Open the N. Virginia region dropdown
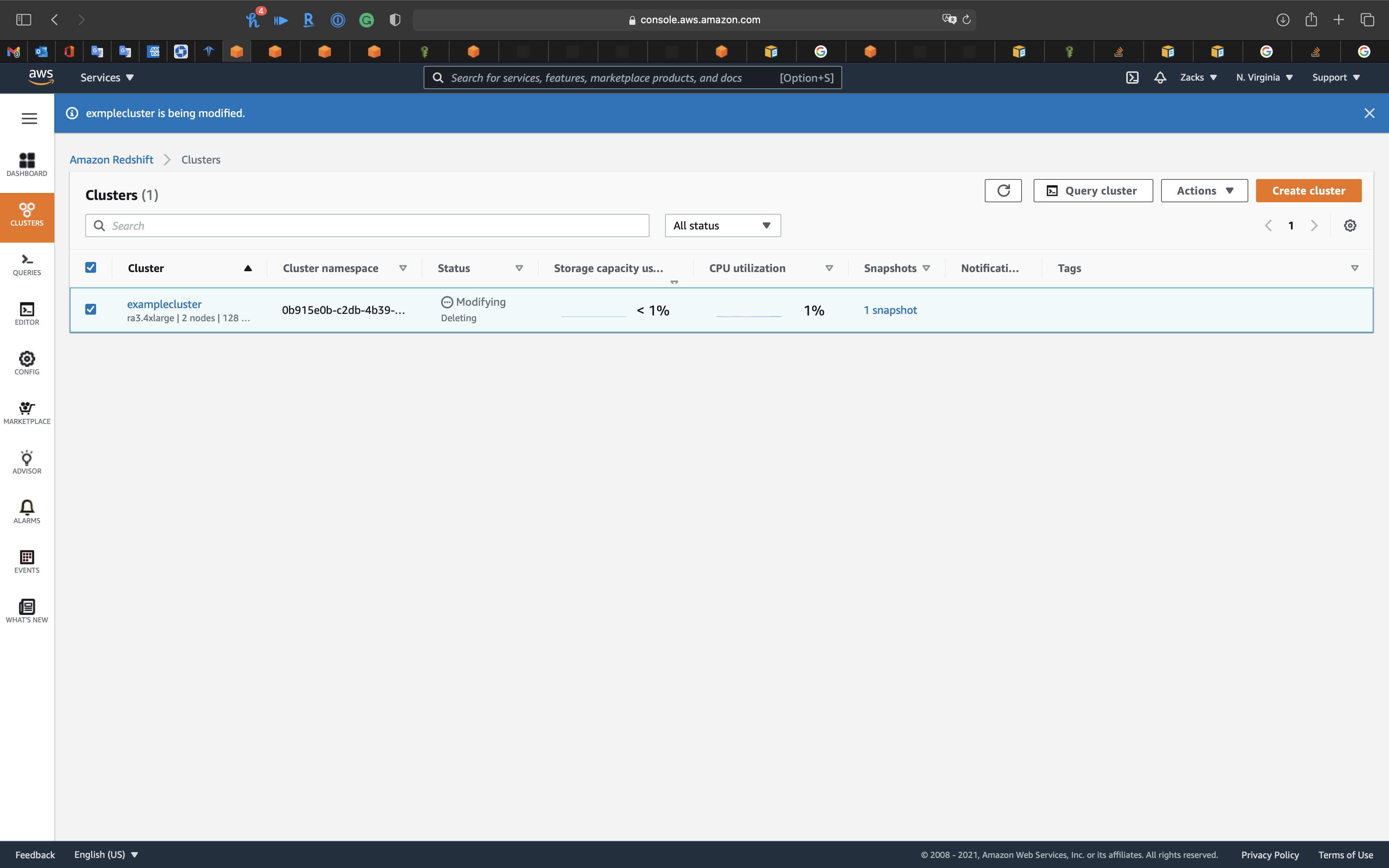 pyautogui.click(x=1264, y=77)
